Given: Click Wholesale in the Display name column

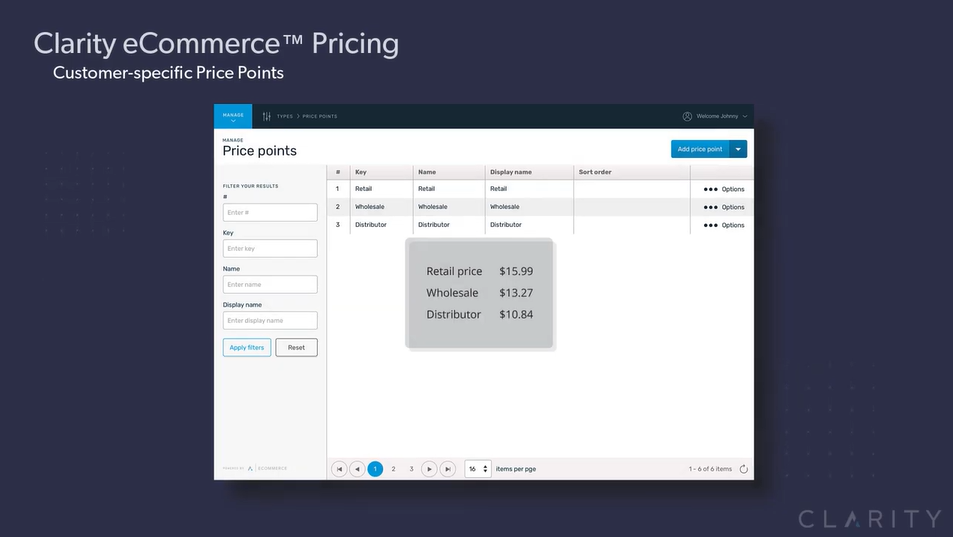Looking at the screenshot, I should 504,207.
